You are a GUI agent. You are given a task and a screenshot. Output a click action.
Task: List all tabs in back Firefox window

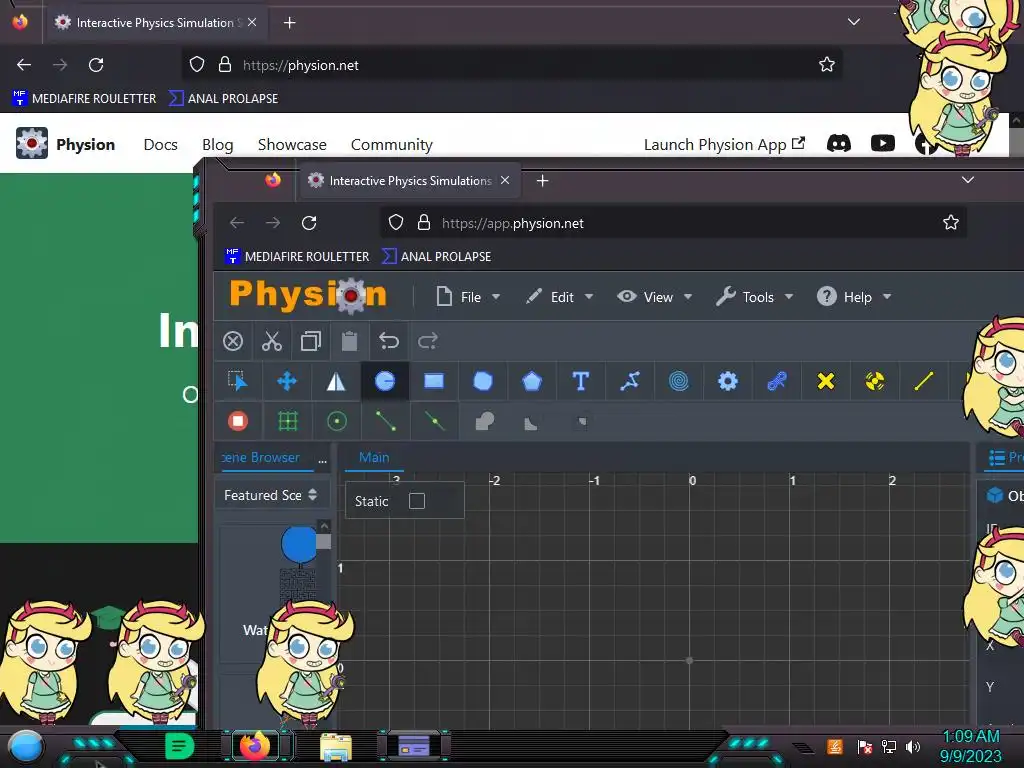point(854,22)
